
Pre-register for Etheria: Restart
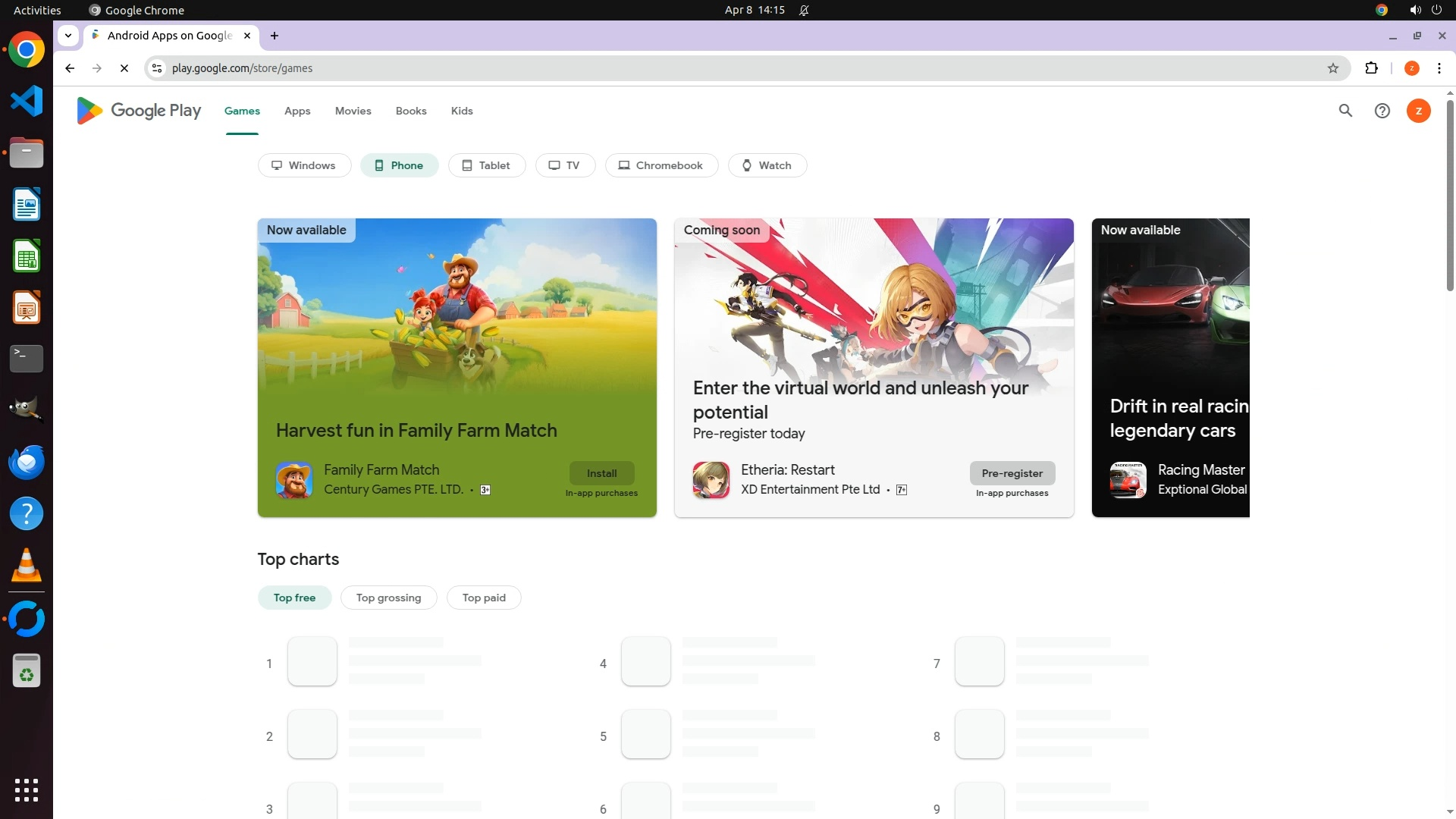click(x=1012, y=473)
